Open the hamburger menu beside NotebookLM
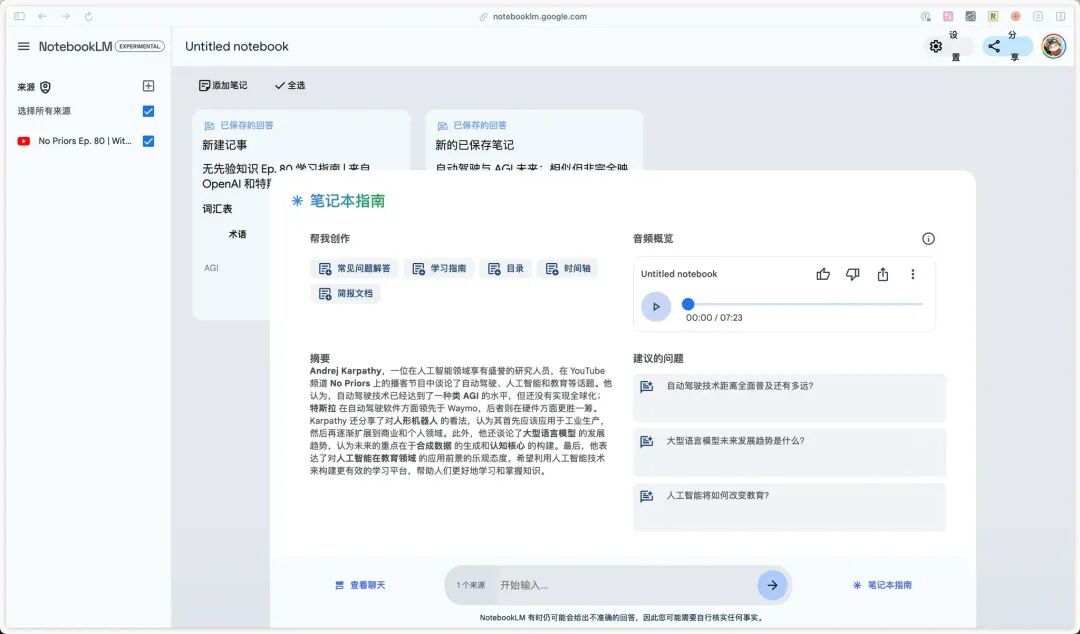The image size is (1080, 634). click(x=23, y=46)
